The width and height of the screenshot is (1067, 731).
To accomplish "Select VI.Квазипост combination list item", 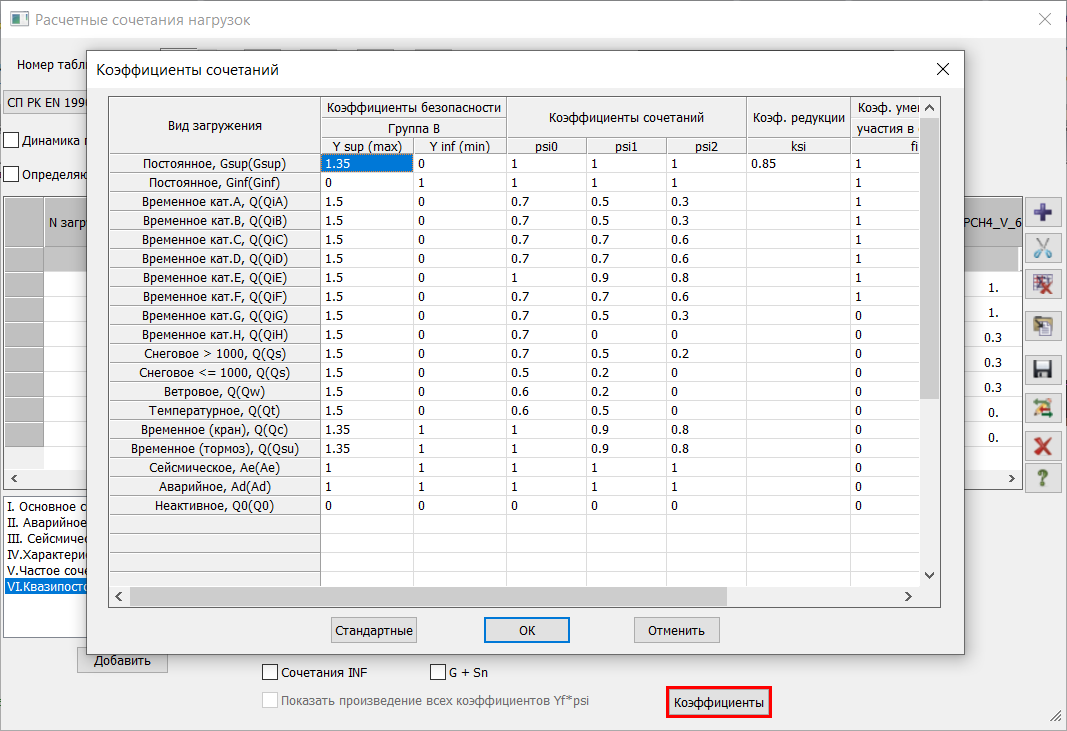I will (46, 587).
